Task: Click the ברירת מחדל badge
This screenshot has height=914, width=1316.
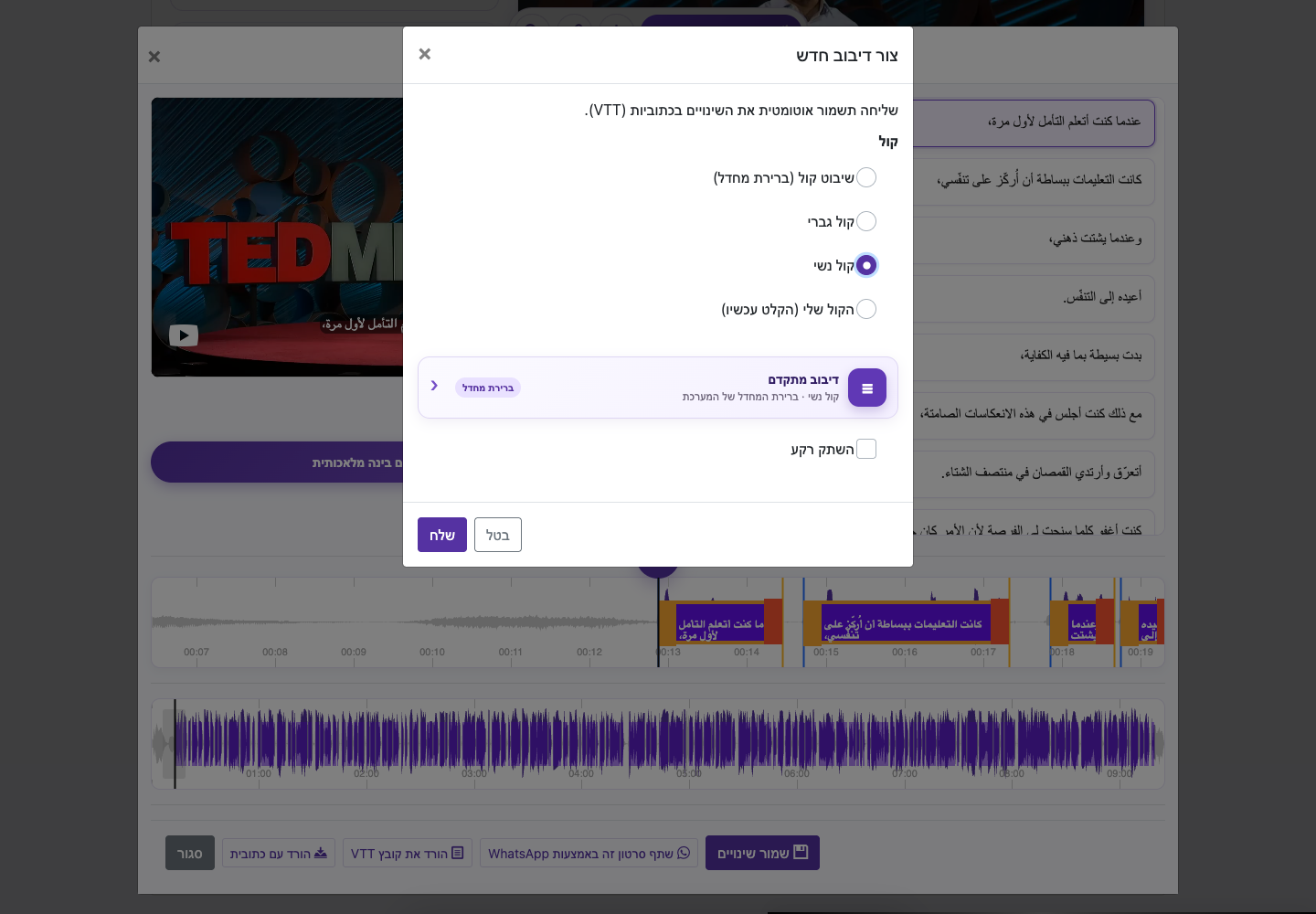Action: (488, 388)
